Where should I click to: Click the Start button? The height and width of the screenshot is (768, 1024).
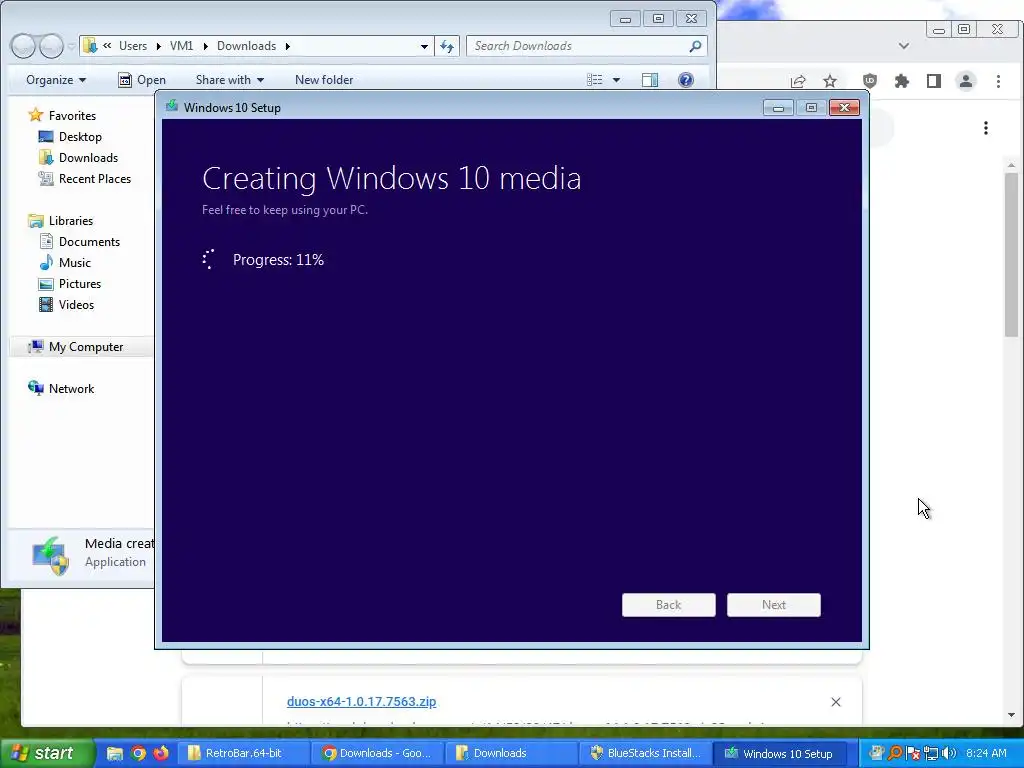pos(46,753)
